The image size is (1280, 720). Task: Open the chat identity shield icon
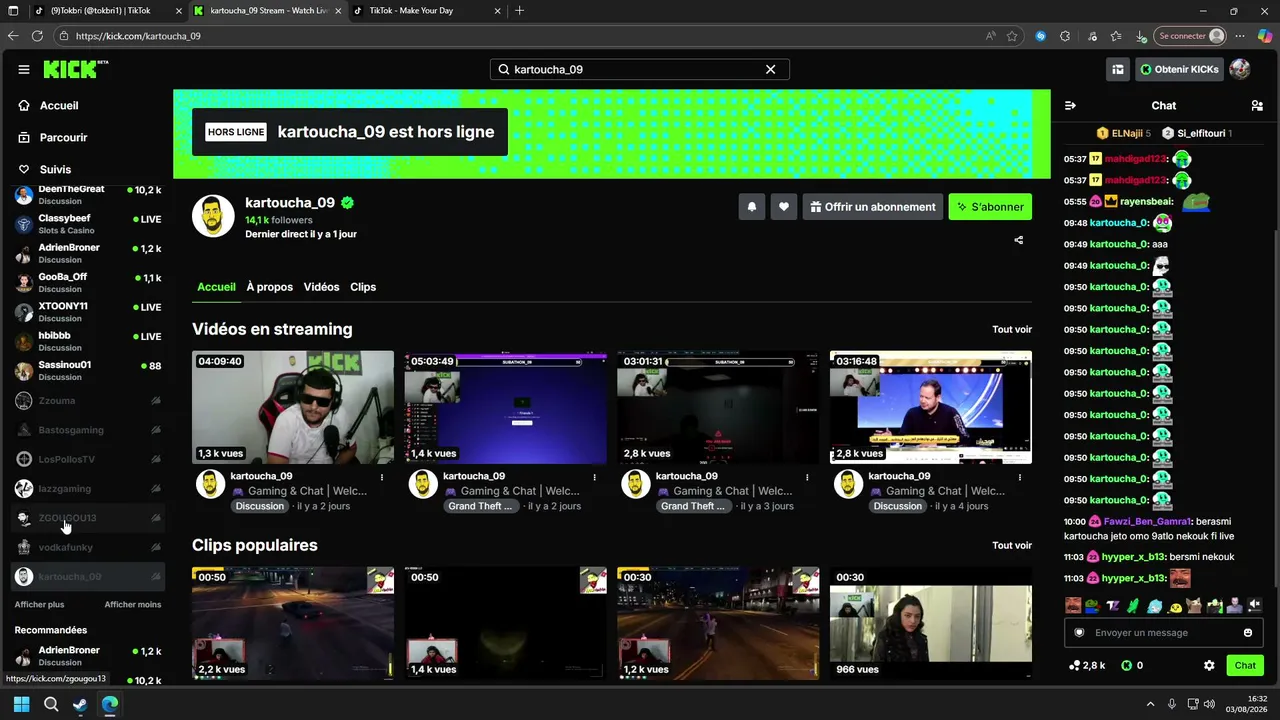(x=1079, y=633)
